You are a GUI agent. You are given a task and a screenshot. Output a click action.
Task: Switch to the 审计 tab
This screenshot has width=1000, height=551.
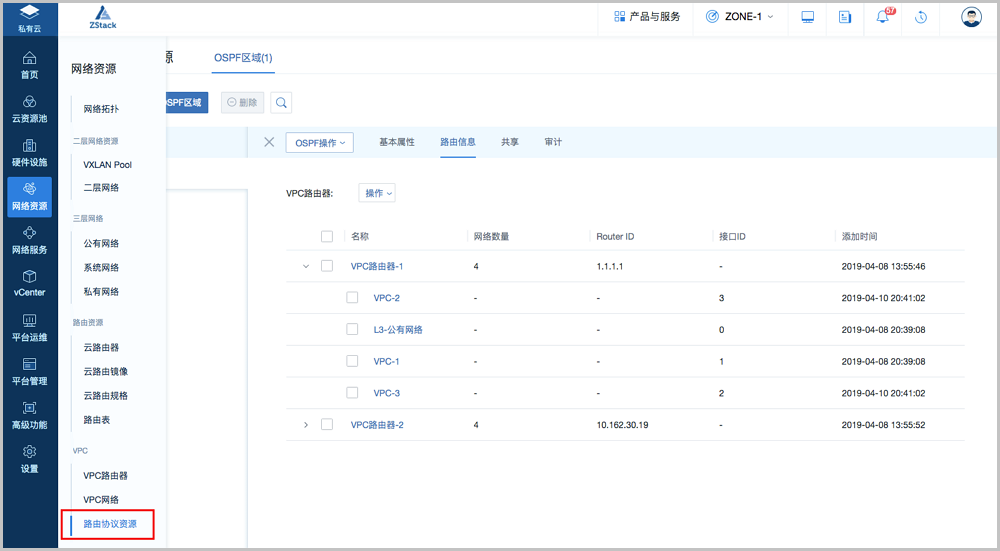[553, 142]
